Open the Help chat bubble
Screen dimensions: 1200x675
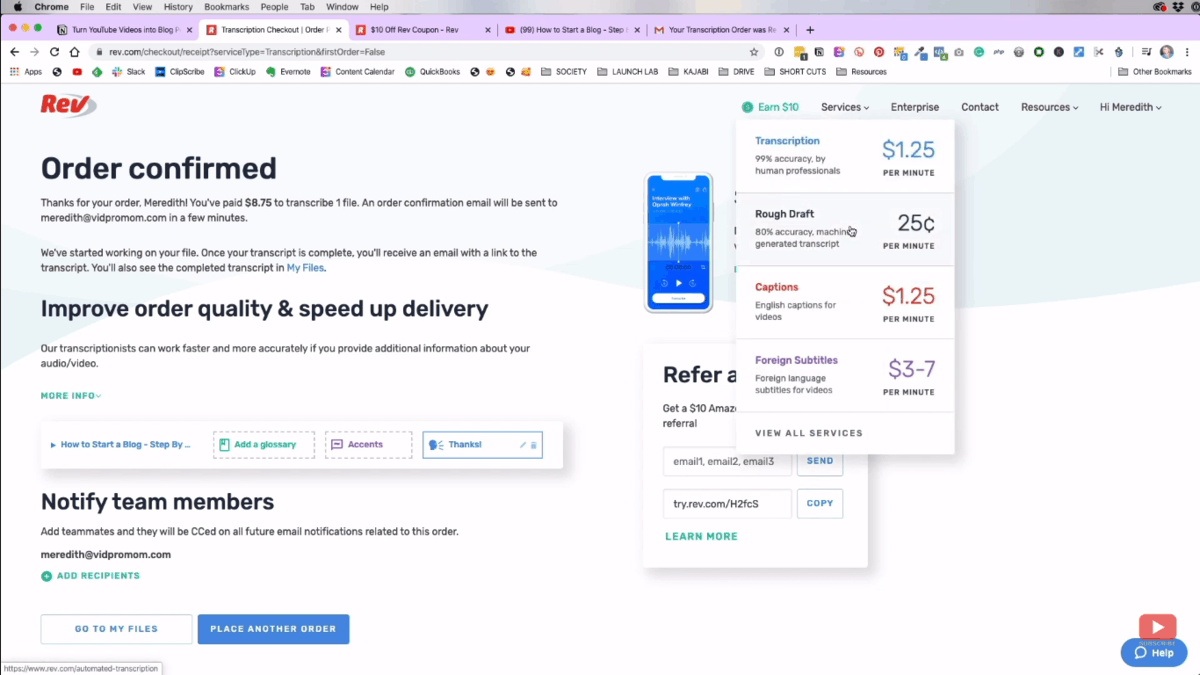coord(1154,653)
